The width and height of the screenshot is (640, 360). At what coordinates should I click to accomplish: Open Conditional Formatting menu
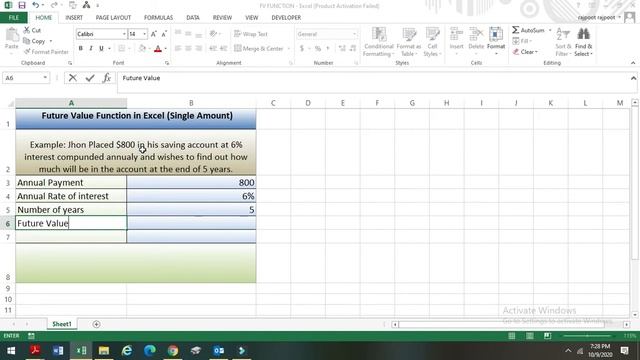click(378, 42)
